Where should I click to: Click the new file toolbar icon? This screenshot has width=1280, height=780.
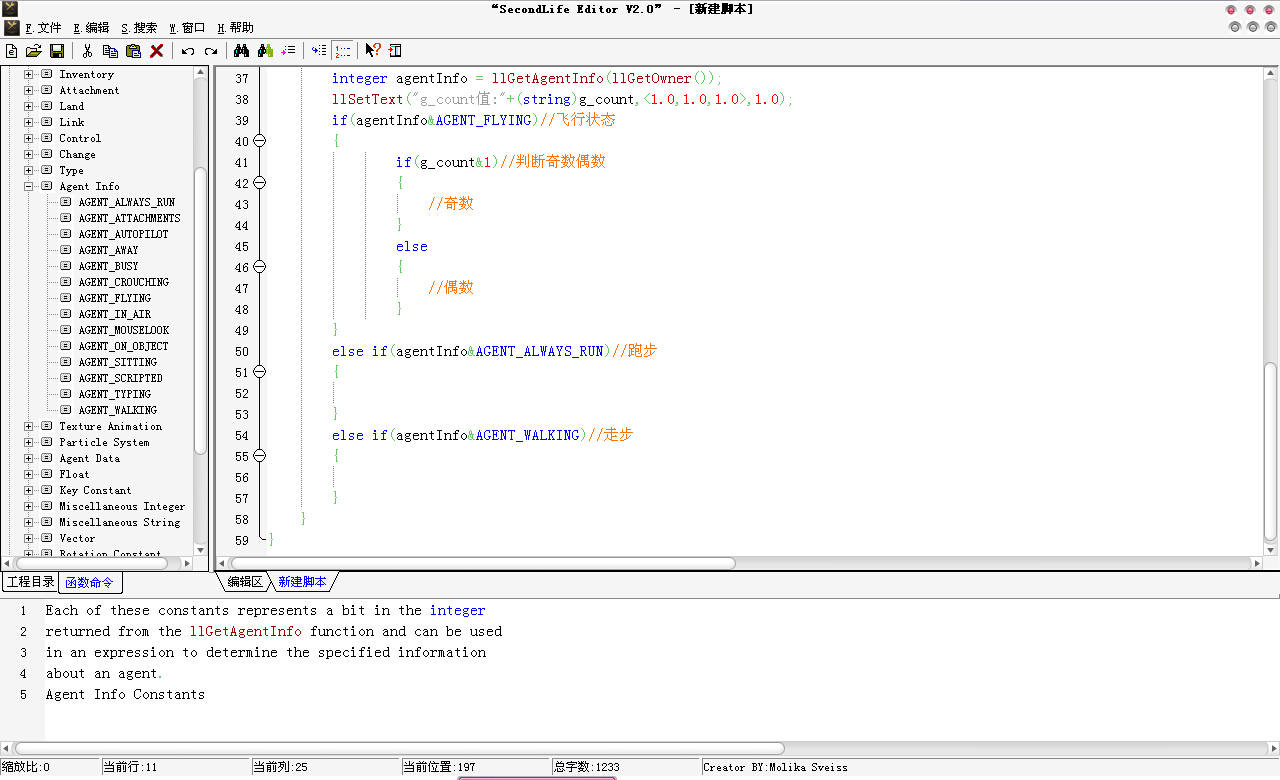tap(12, 51)
